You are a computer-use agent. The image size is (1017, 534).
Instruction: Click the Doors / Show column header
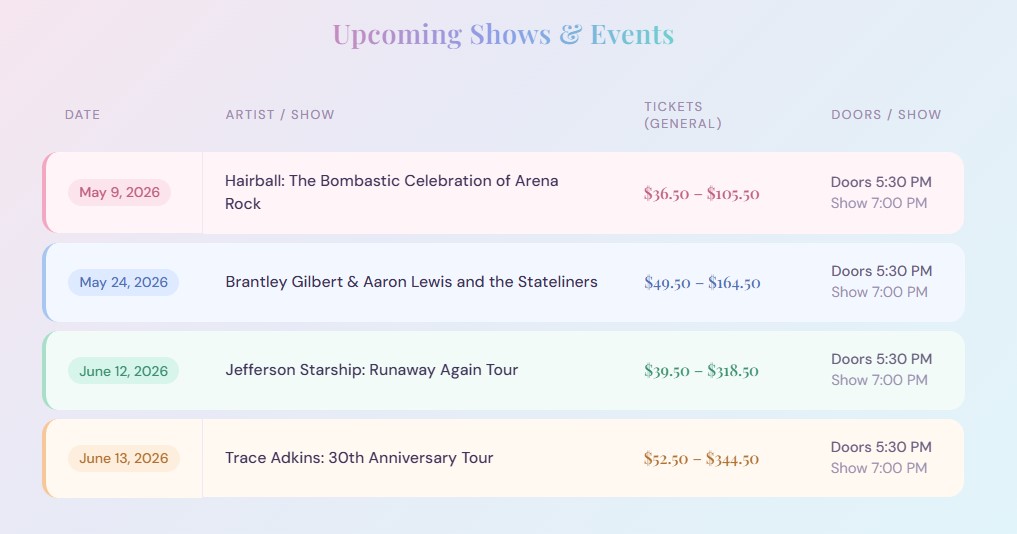pos(886,115)
